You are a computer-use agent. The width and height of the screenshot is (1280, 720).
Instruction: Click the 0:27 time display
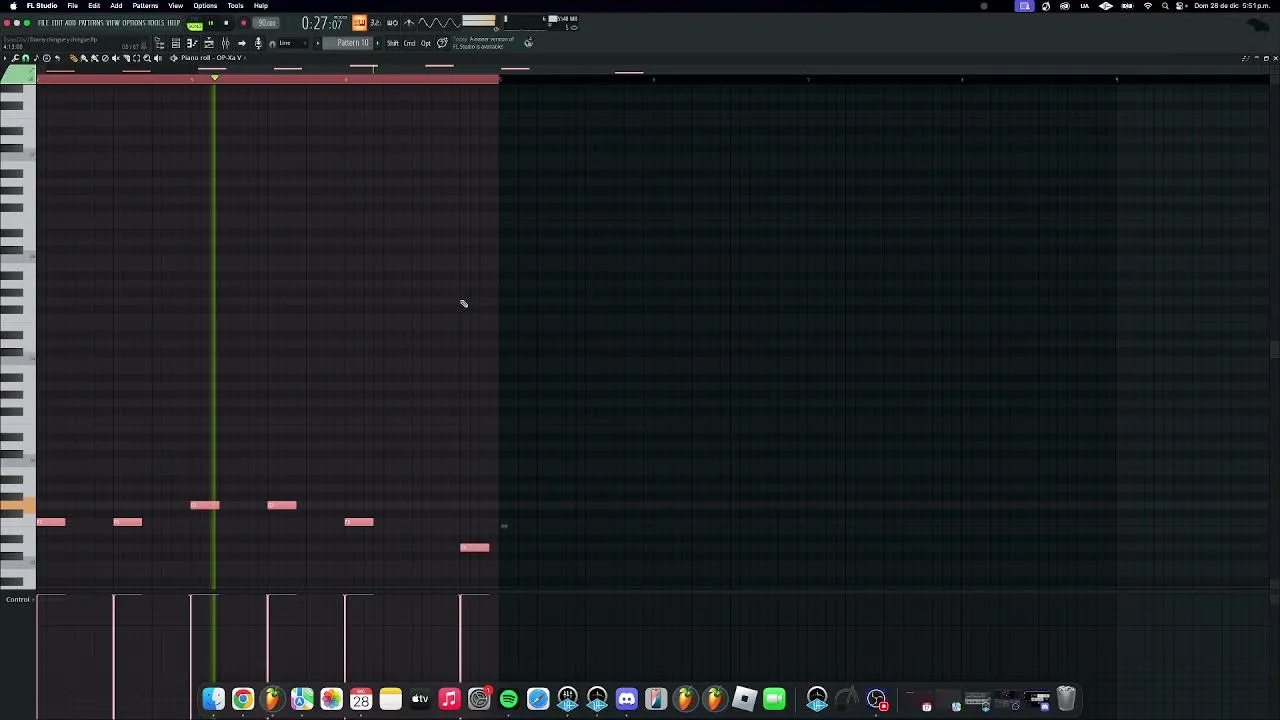click(x=323, y=23)
